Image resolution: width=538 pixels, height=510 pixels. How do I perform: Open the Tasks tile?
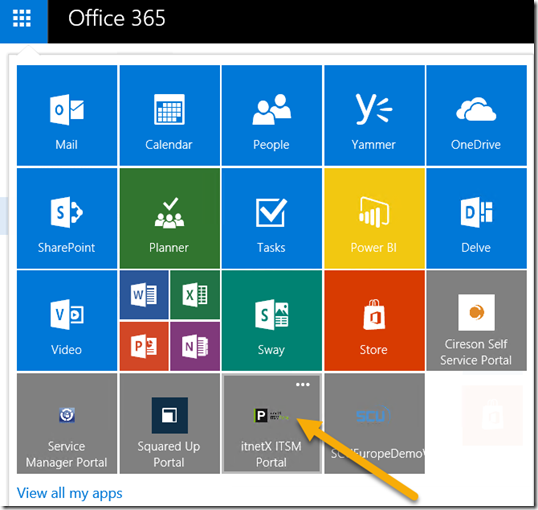coord(272,218)
